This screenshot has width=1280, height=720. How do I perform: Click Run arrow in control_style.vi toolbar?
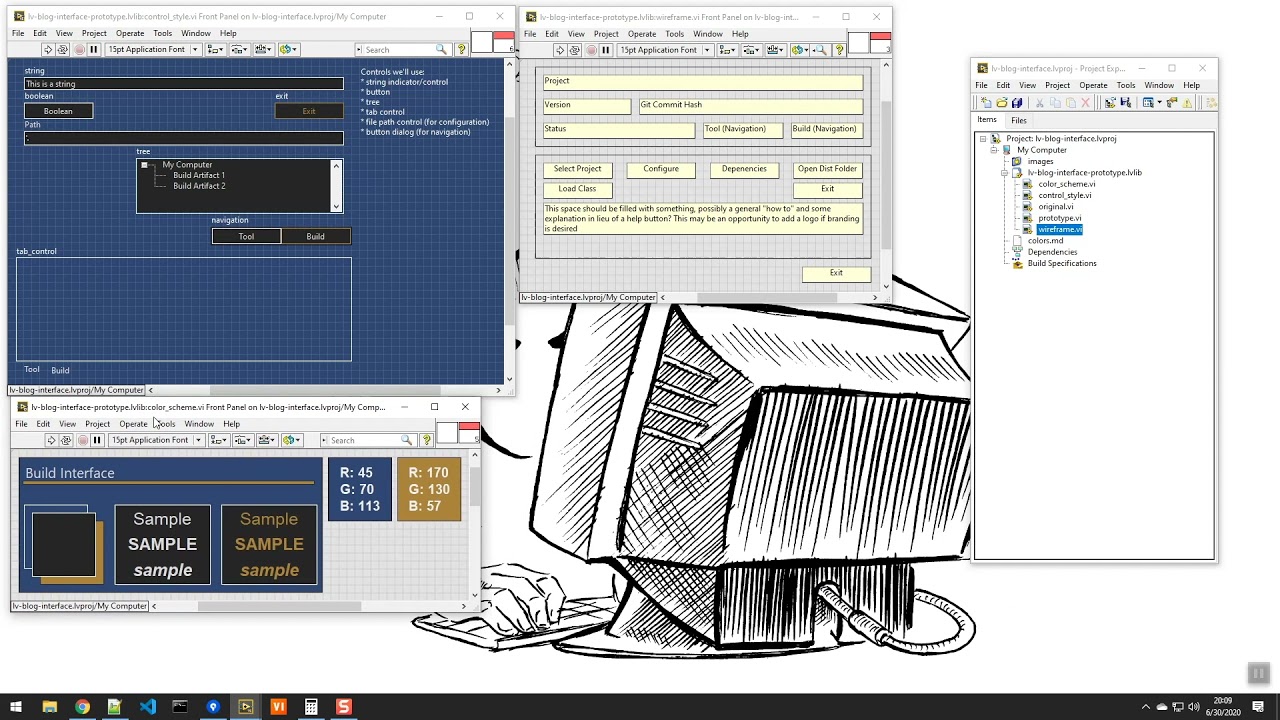click(47, 49)
